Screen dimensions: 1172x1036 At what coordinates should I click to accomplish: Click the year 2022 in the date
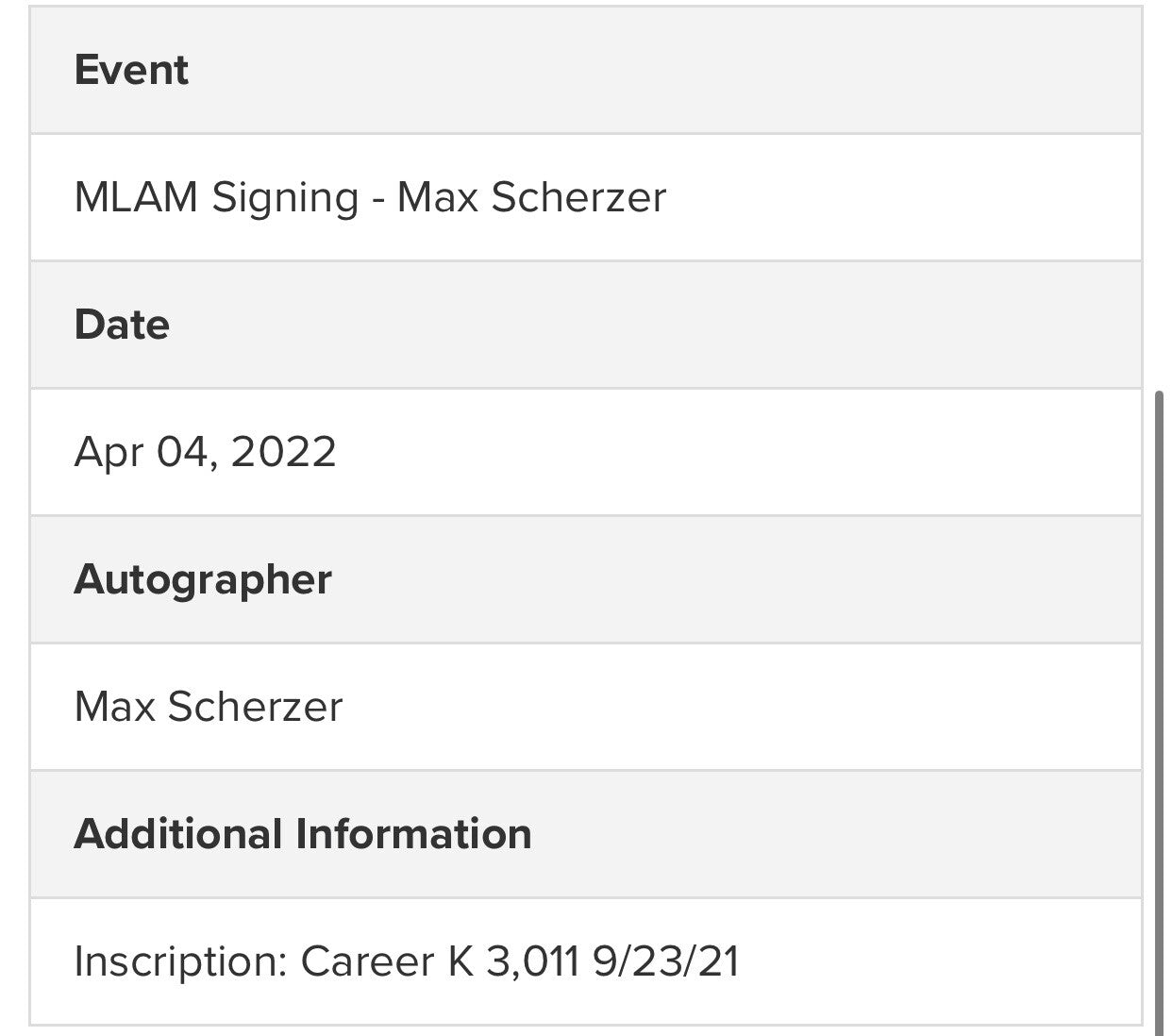click(283, 452)
